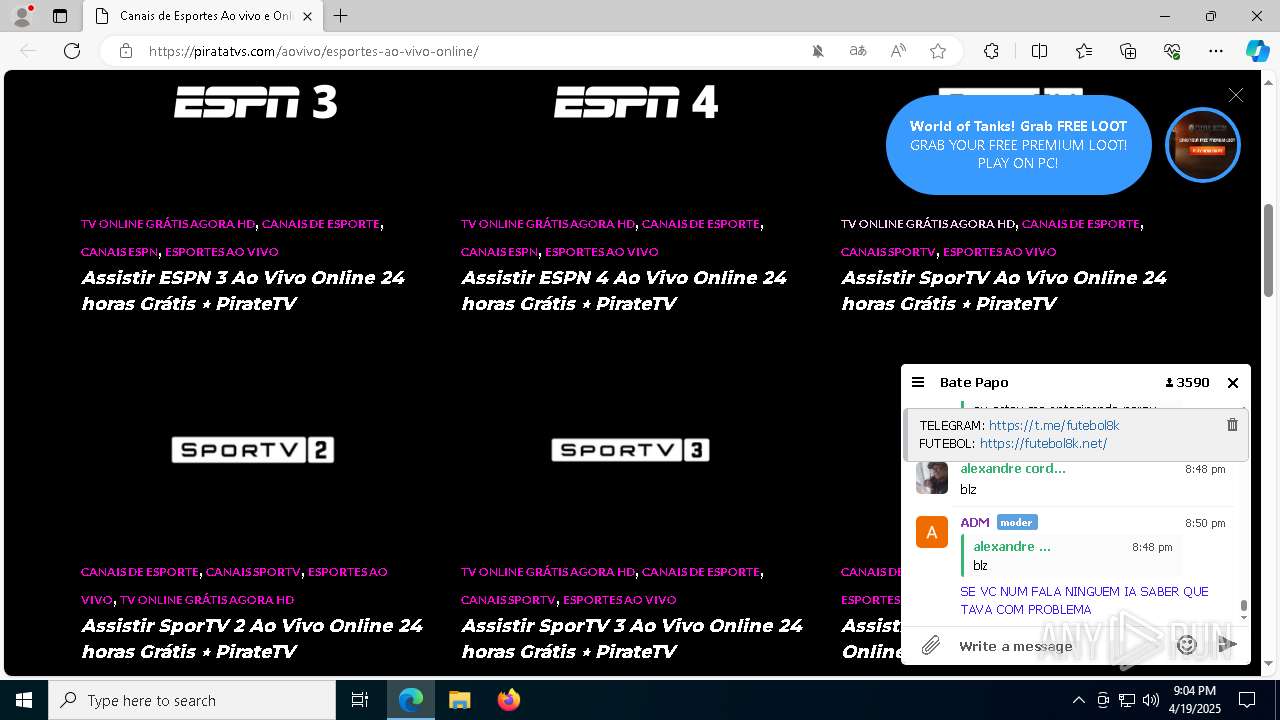Open the Telegram t.me/futebol8k link

[x=1054, y=425]
